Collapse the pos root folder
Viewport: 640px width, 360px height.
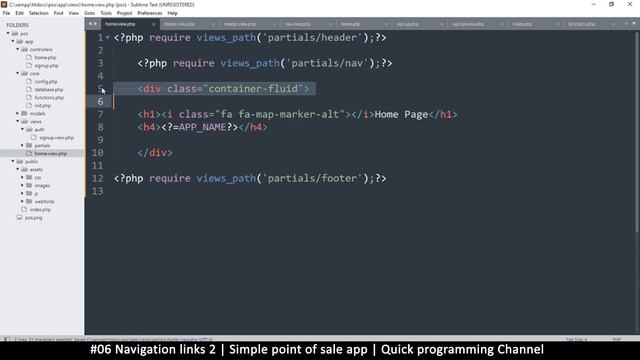pyautogui.click(x=8, y=33)
